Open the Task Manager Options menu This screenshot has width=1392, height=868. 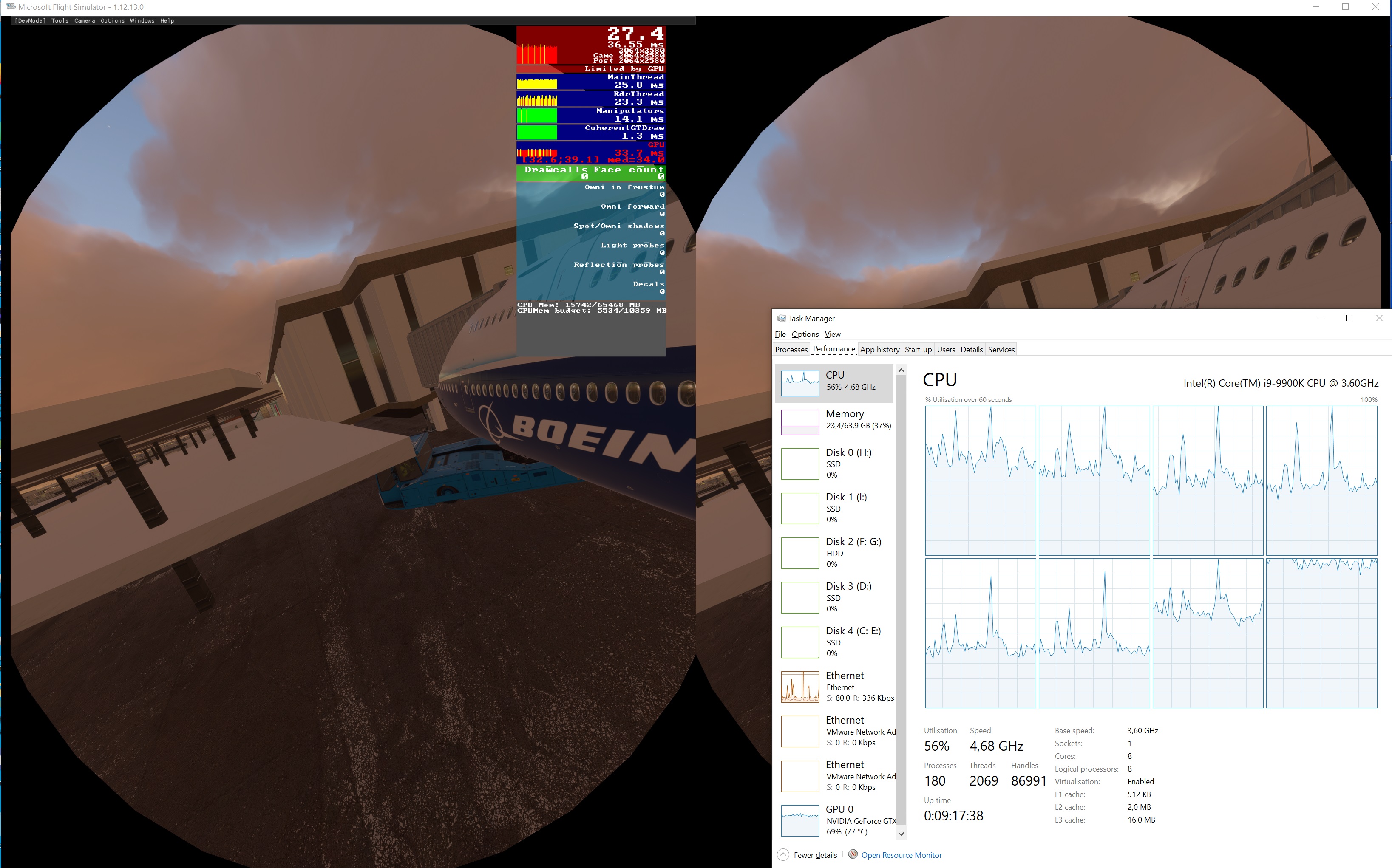[805, 334]
